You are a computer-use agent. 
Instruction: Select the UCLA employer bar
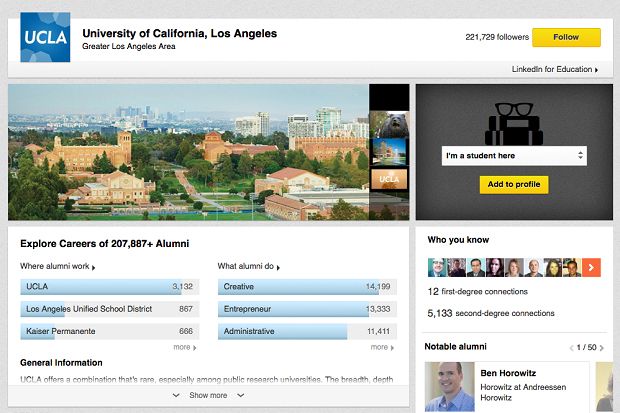pos(110,287)
